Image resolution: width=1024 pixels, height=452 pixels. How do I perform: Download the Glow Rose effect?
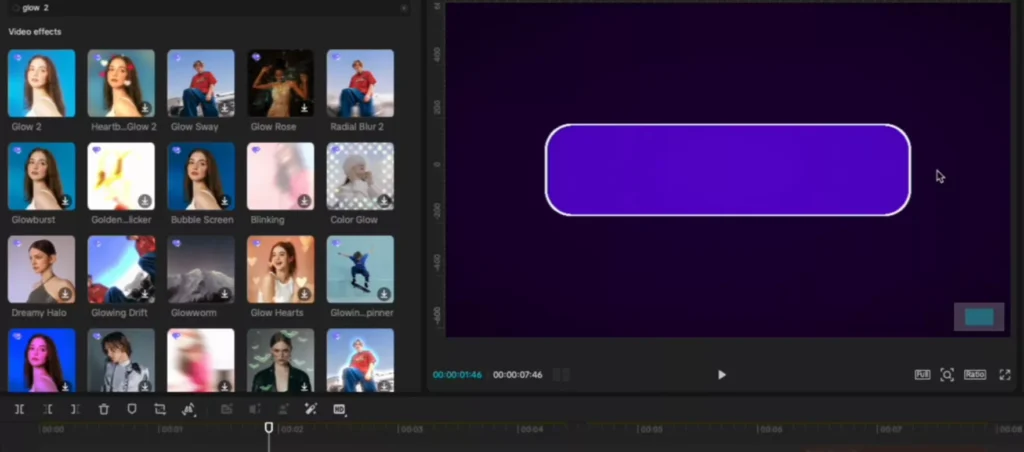(304, 108)
